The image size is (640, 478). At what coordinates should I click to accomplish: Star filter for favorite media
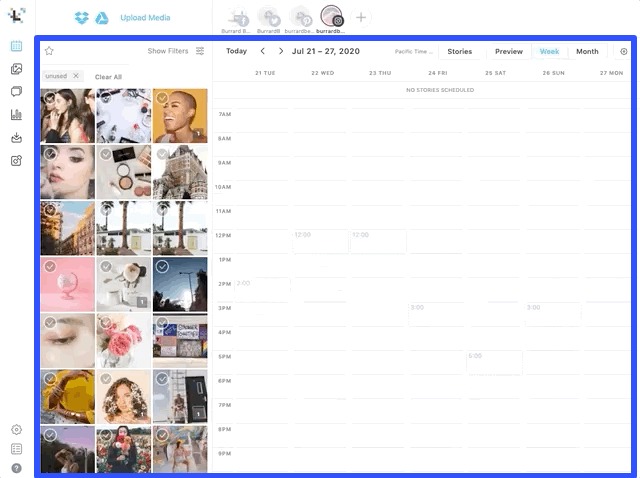[49, 51]
